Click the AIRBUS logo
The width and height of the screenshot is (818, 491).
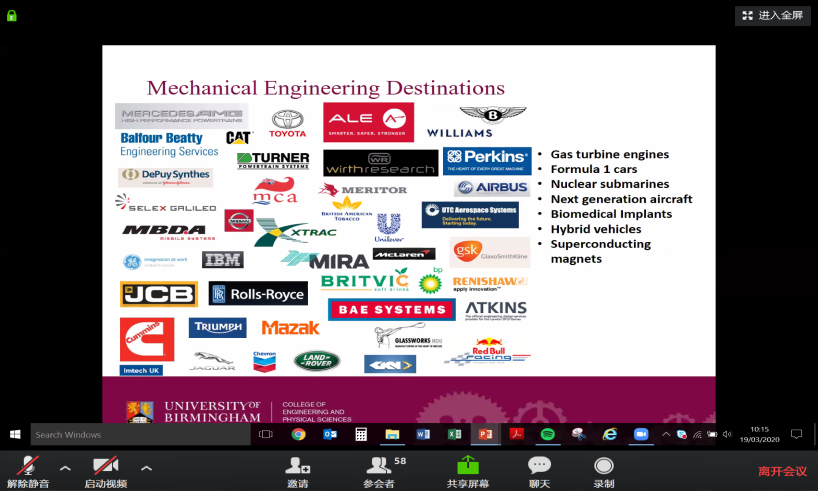coord(493,187)
